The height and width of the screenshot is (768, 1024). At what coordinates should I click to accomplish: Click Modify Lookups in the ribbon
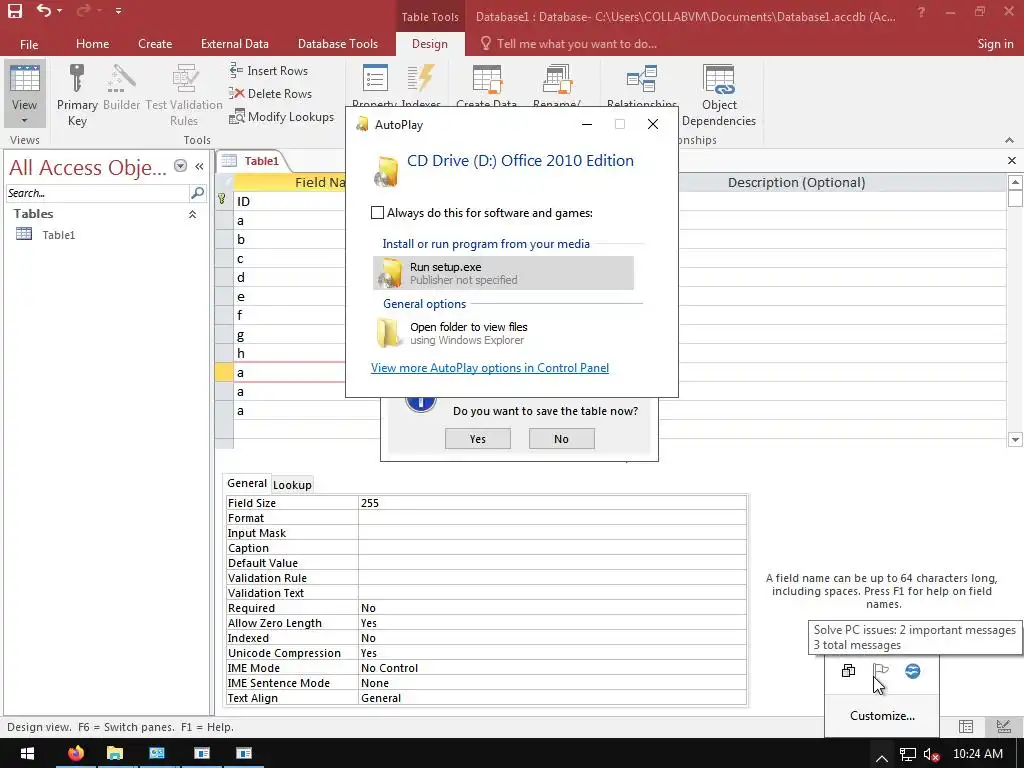(x=281, y=117)
